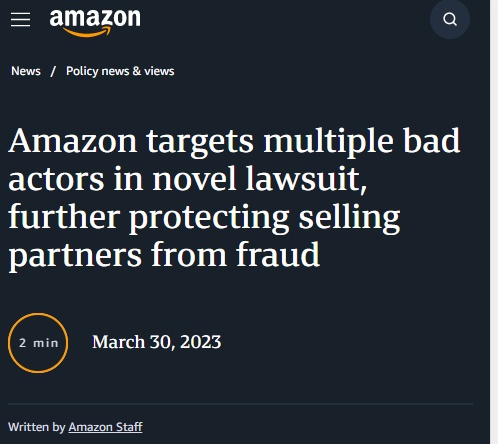Click the dark circular search button background
This screenshot has width=498, height=444.
(450, 19)
